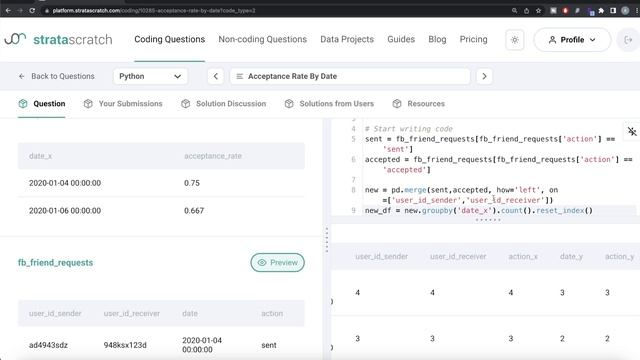Go to previous question arrow
The height and width of the screenshot is (360, 640).
[216, 76]
